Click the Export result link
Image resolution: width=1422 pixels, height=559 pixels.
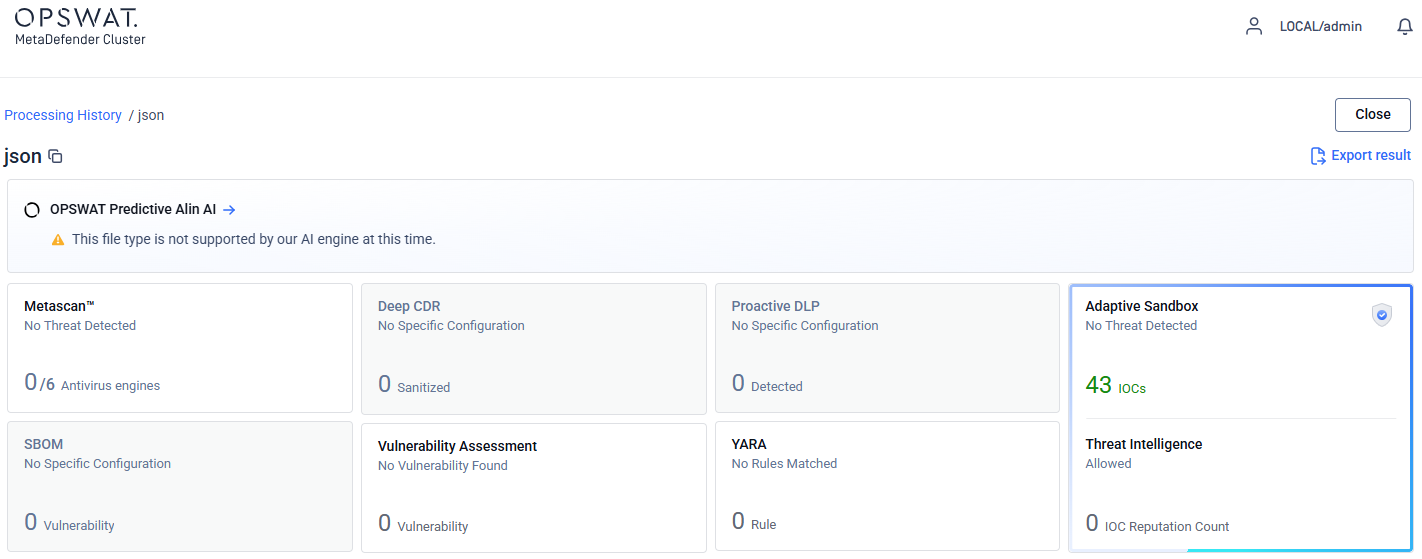coord(1370,156)
